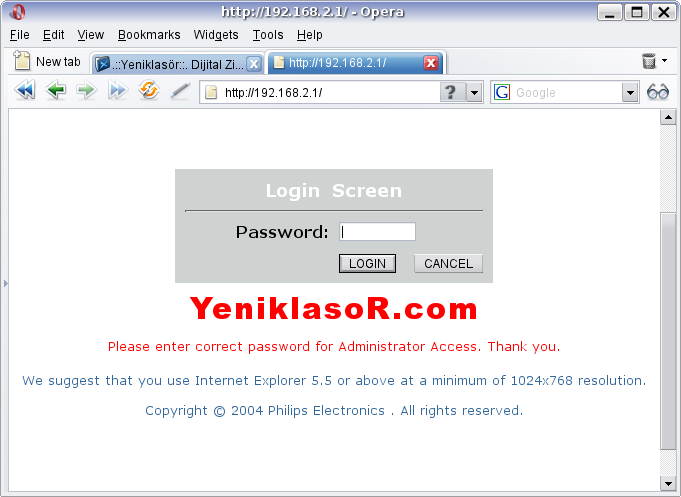Click the wand pencil icon in toolbar
The width and height of the screenshot is (681, 497).
pos(180,90)
